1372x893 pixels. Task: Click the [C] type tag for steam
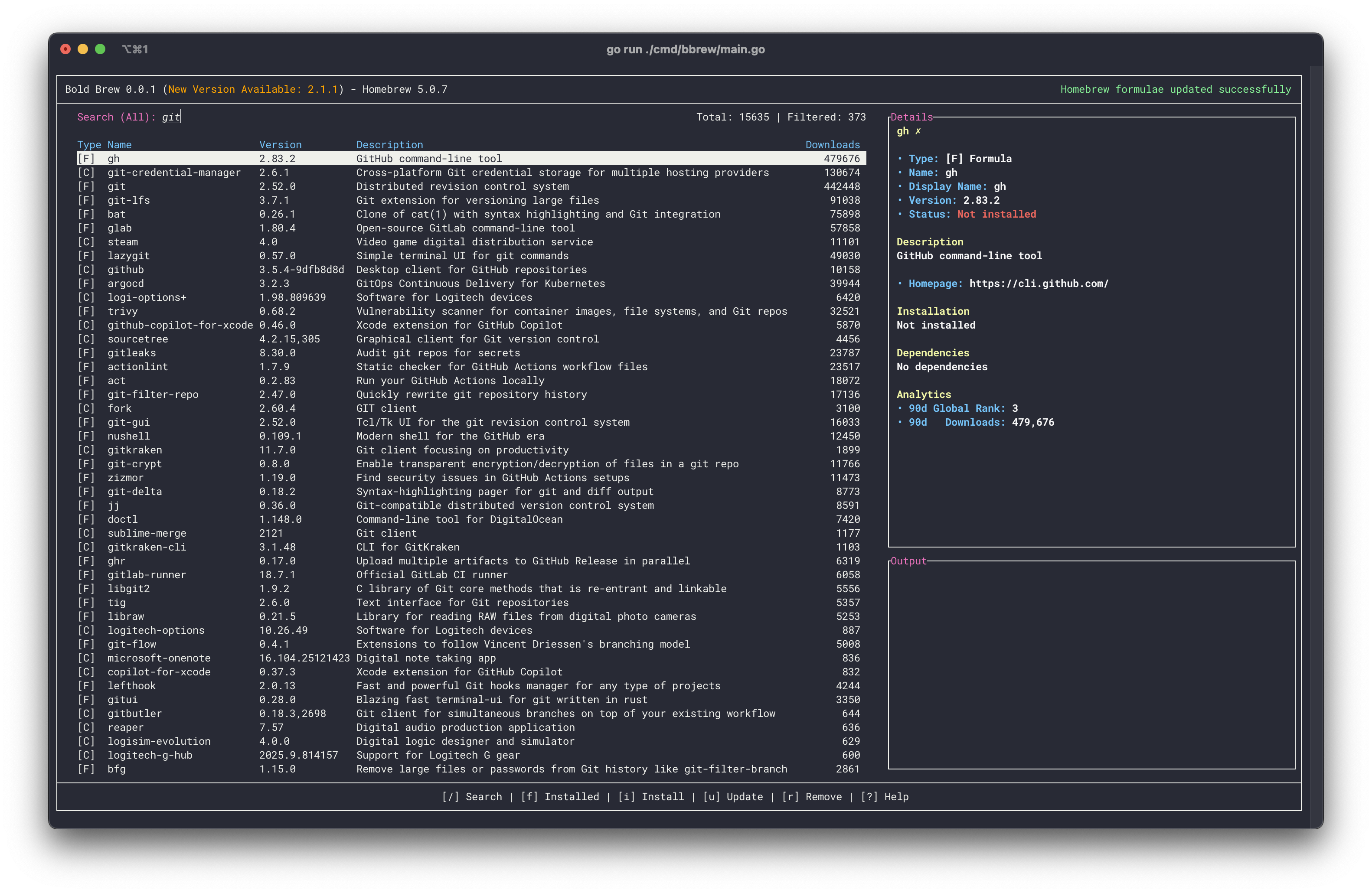[x=86, y=242]
